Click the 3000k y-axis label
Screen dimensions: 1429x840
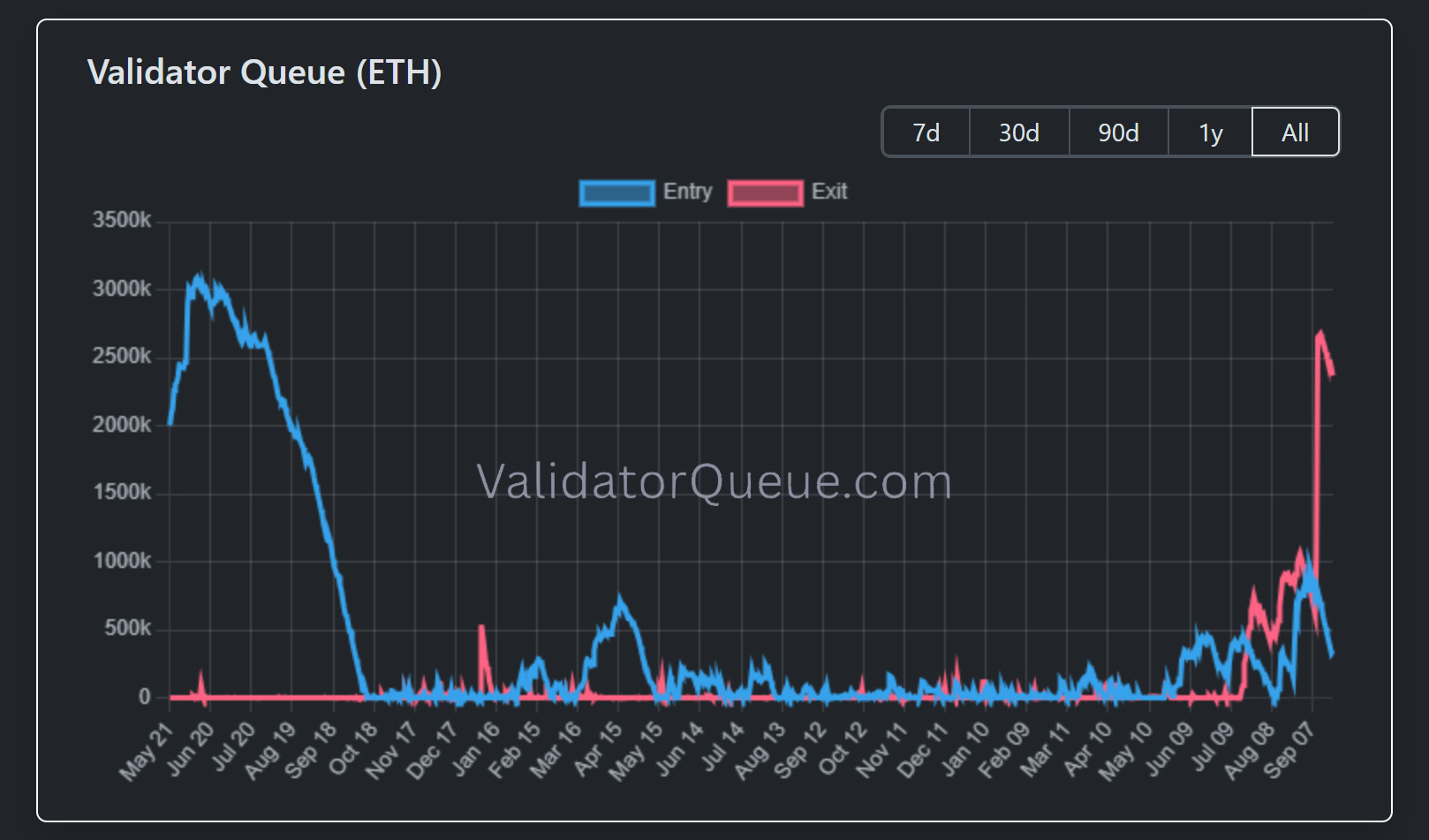coord(122,289)
